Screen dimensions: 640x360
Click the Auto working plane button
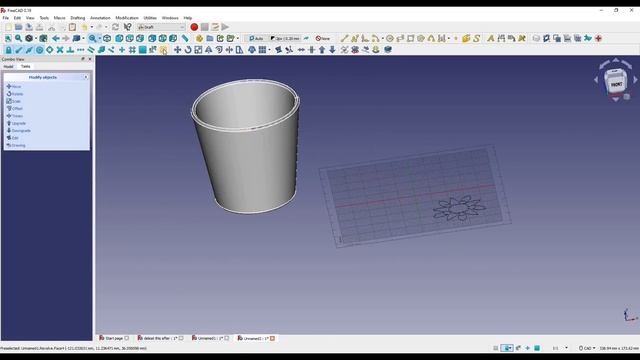256,38
